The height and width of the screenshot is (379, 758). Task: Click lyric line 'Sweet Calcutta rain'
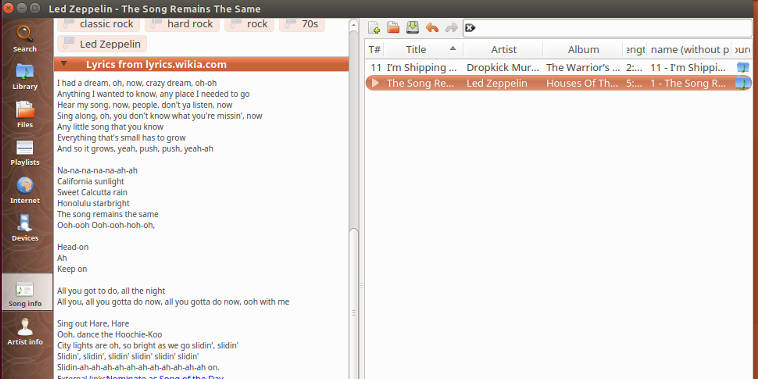(x=92, y=192)
